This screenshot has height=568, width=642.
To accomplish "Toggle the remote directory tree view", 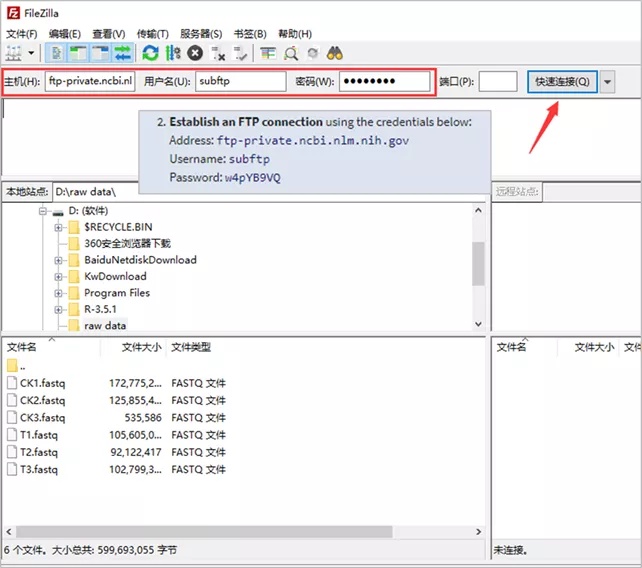I will (100, 53).
